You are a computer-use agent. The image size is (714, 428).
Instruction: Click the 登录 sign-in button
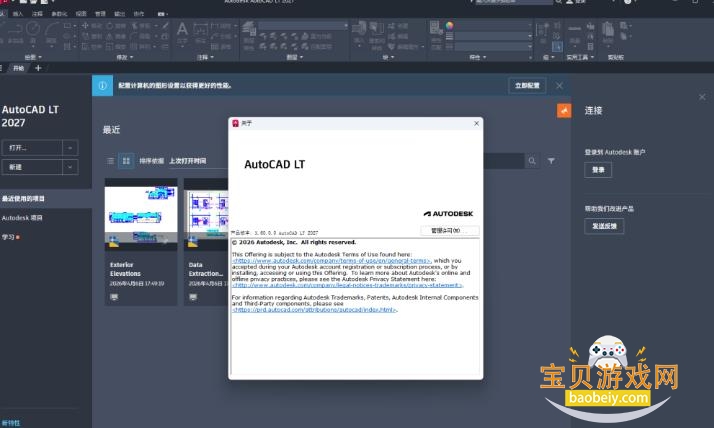598,170
